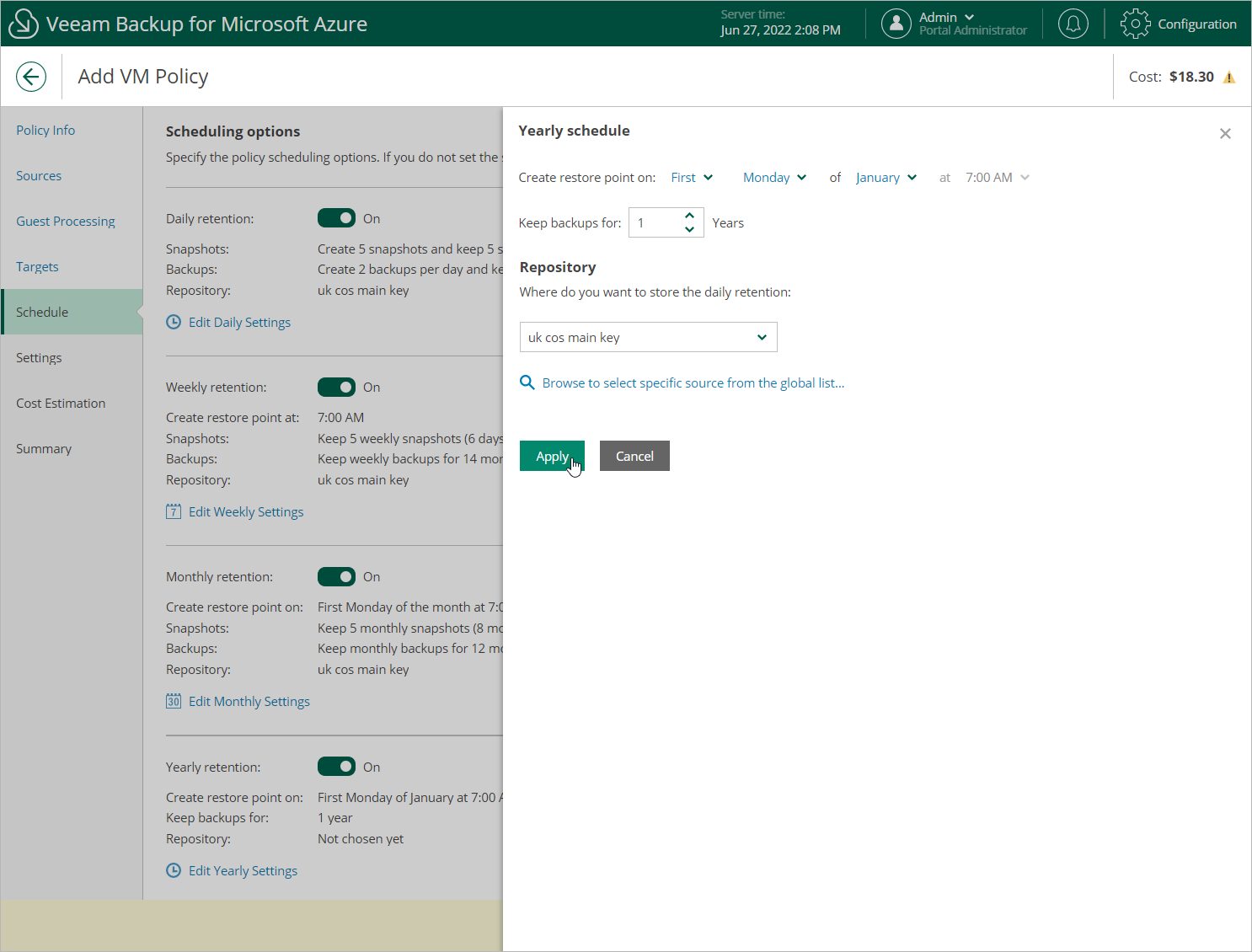Screen dimensions: 1252x952
Task: Increase the Keep backups for years value
Action: (689, 216)
